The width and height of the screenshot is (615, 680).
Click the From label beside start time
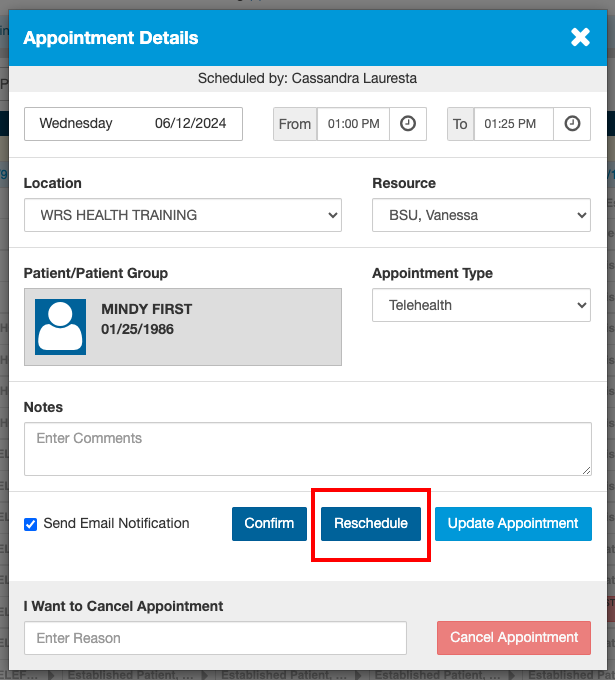click(x=295, y=124)
